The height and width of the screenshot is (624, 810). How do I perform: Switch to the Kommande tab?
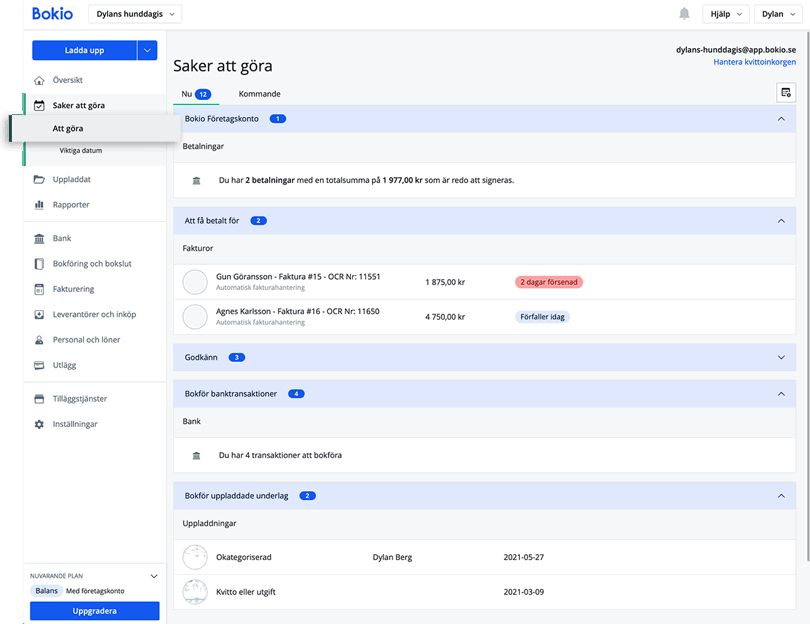tap(259, 94)
